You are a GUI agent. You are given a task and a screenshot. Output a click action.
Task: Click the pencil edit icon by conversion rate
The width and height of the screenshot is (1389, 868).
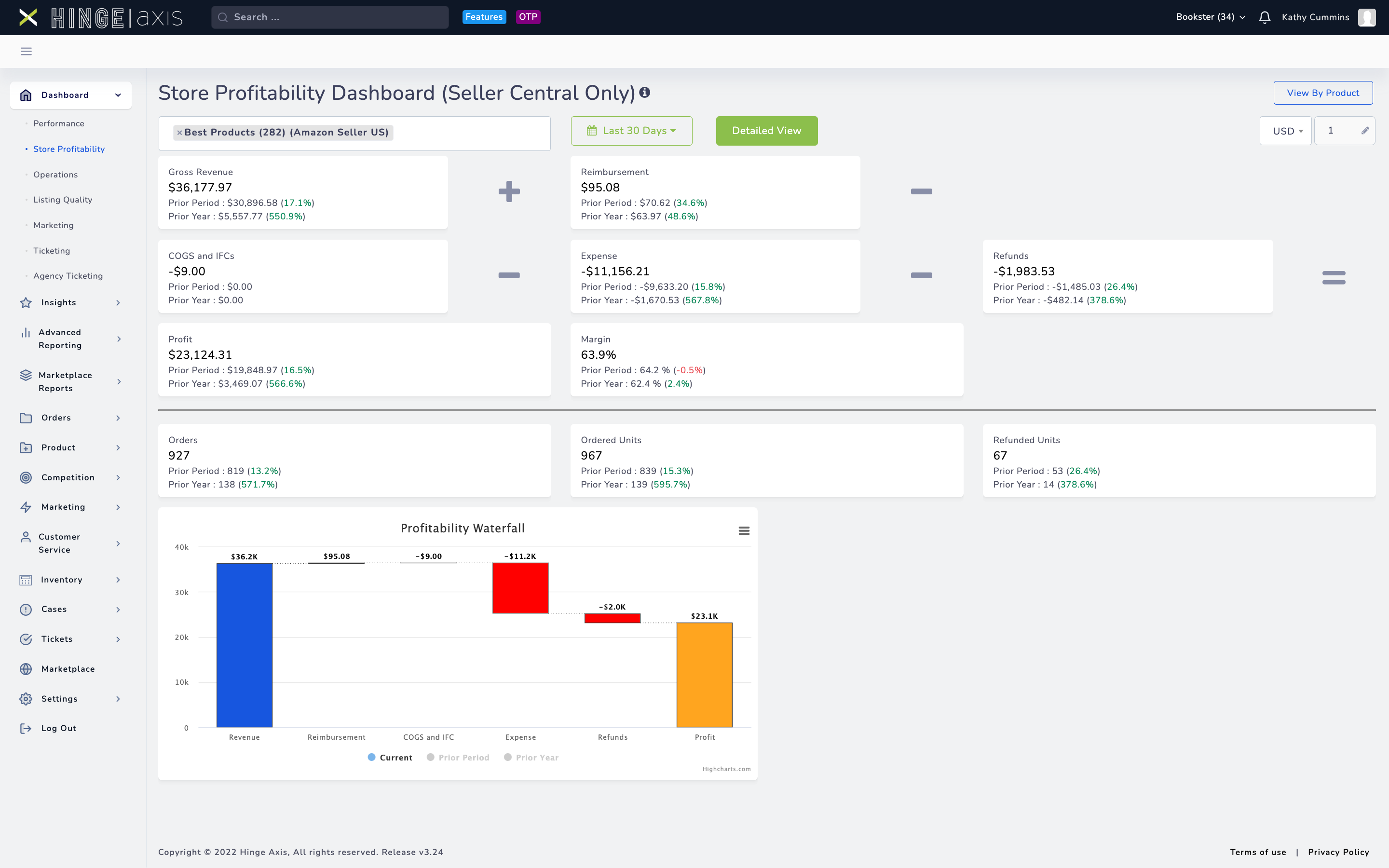coord(1365,131)
